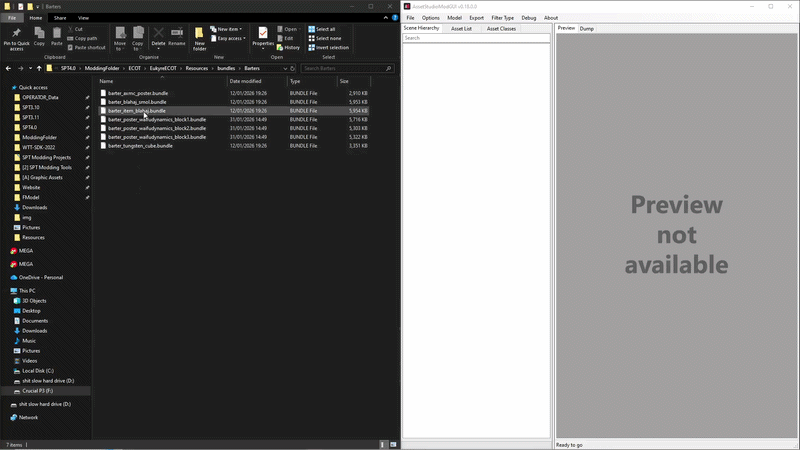Switch to the Dump tab

587,29
